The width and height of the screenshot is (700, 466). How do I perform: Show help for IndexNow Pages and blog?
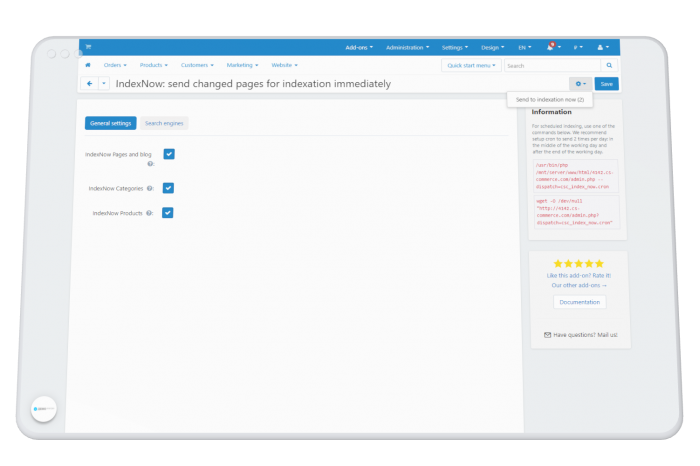click(x=150, y=164)
